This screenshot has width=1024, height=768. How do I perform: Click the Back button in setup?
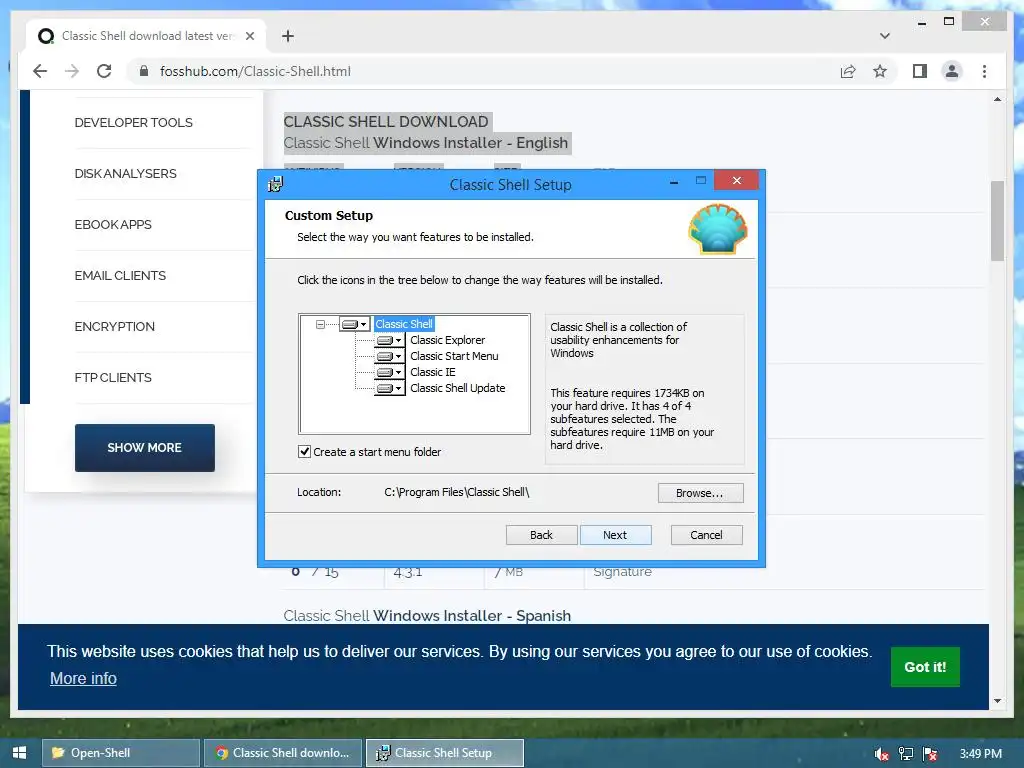click(x=541, y=535)
